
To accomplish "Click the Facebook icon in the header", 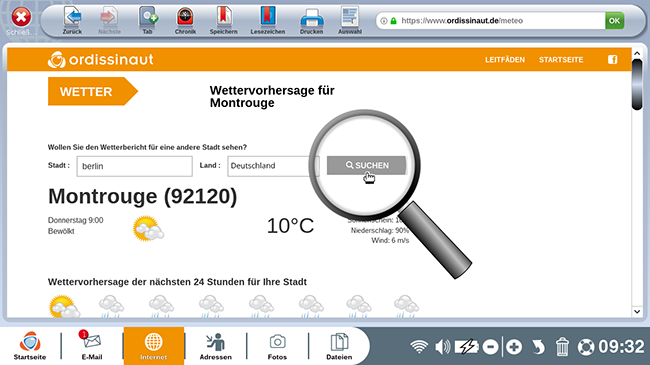I will pyautogui.click(x=612, y=60).
